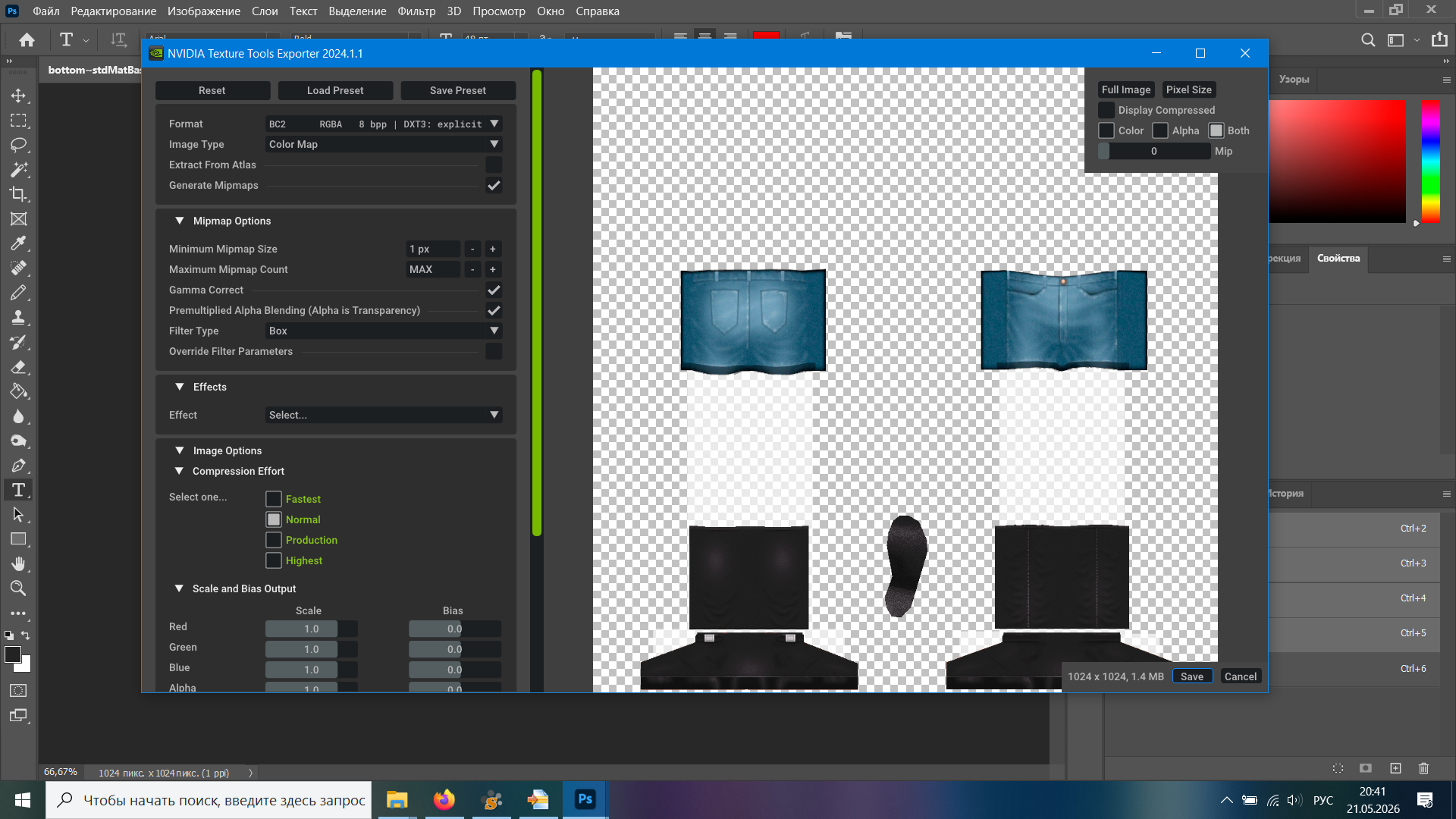Toggle the Generate Mipmaps checkbox
This screenshot has height=819, width=1456.
coord(494,185)
